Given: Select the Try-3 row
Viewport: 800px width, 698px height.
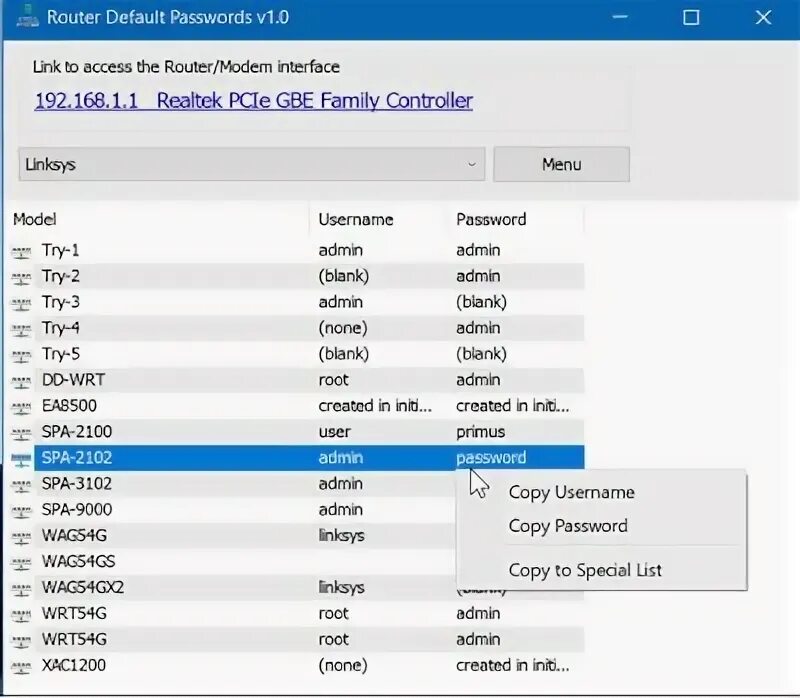Looking at the screenshot, I should (297, 302).
